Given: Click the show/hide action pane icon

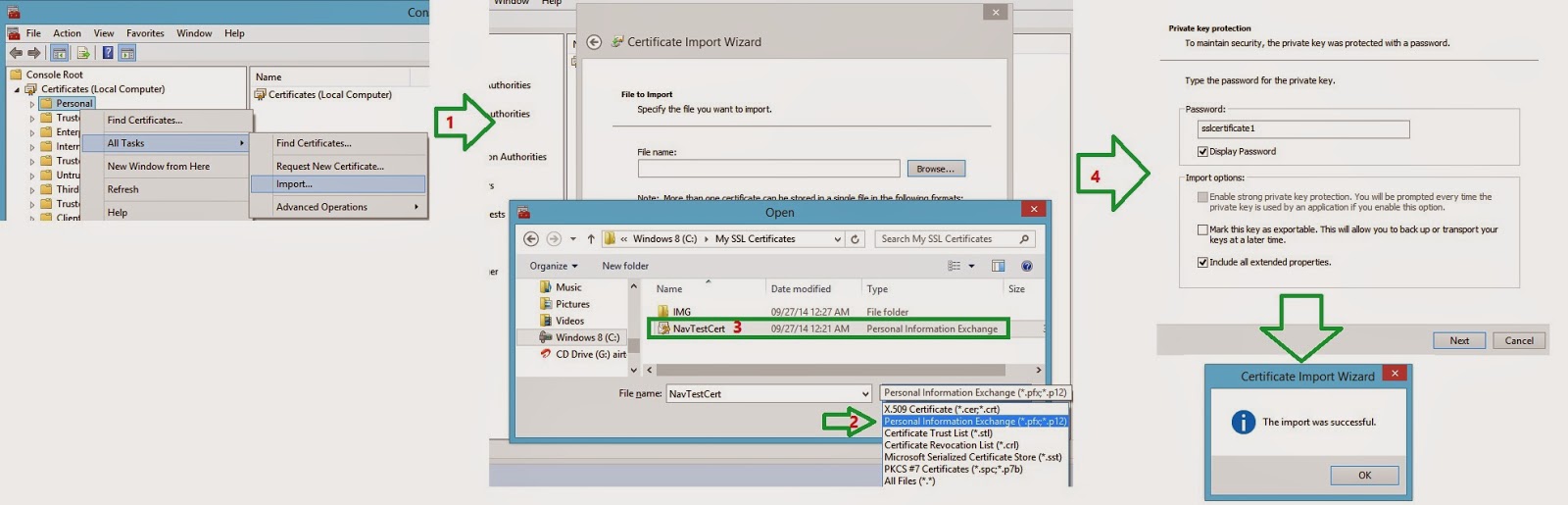Looking at the screenshot, I should click(127, 53).
